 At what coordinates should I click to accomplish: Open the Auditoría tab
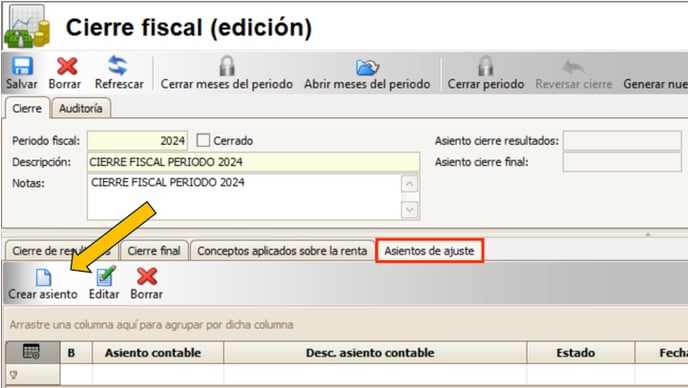[81, 108]
